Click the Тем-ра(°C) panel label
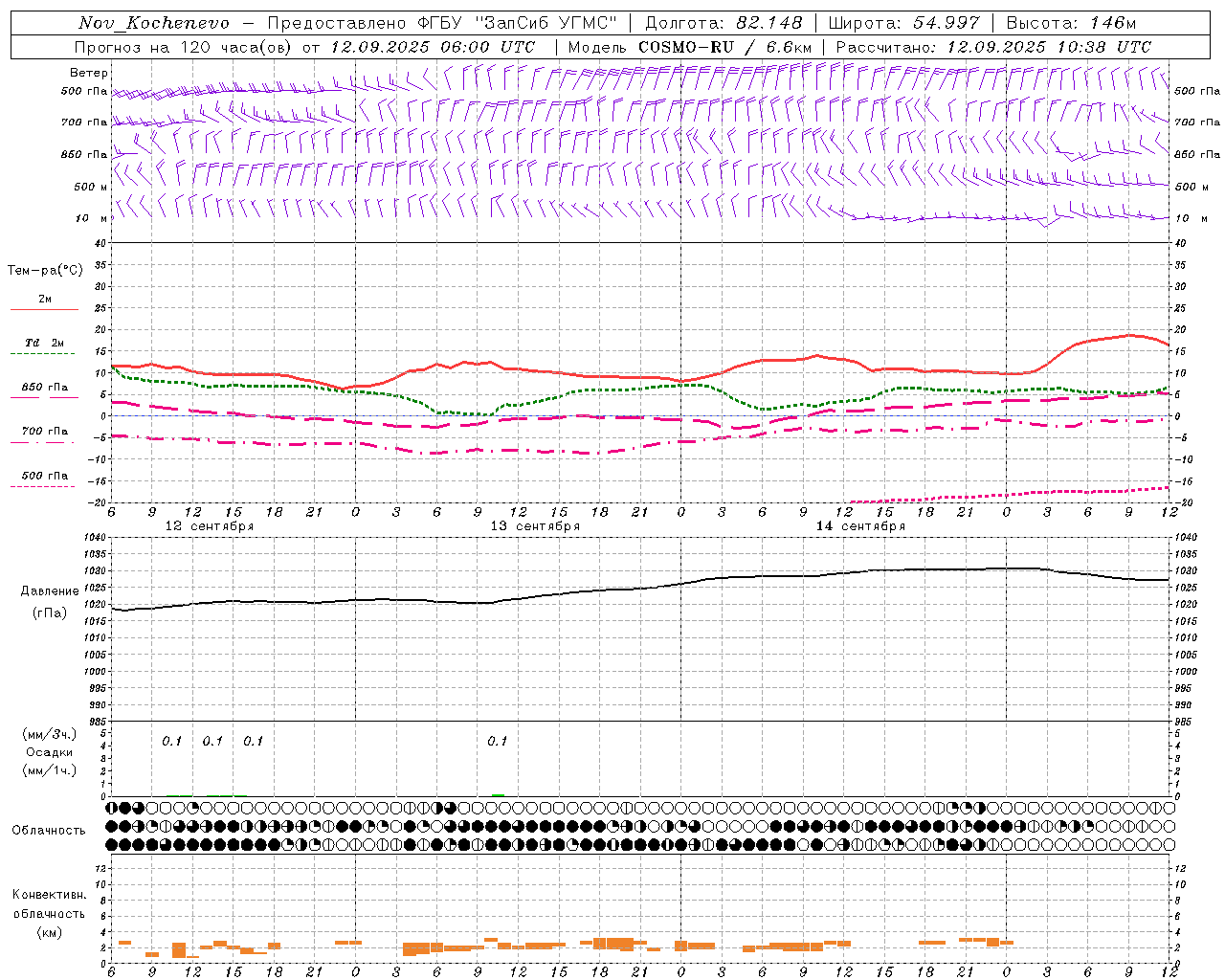The height and width of the screenshot is (980, 1225). 45,271
